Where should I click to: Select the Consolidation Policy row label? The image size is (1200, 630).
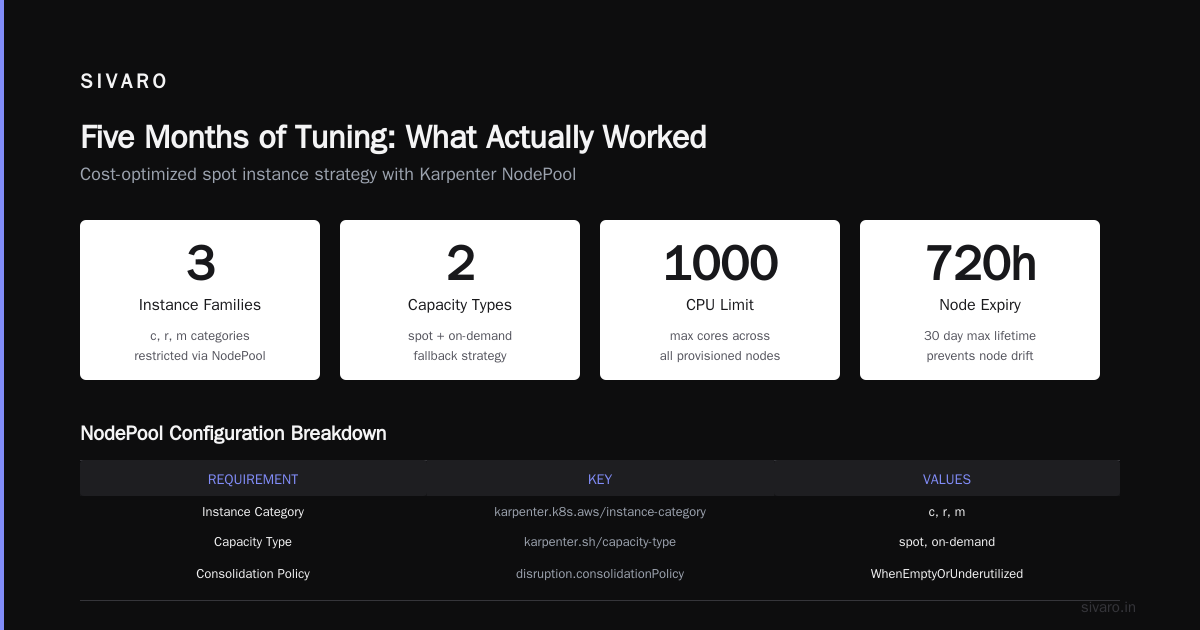pyautogui.click(x=253, y=574)
